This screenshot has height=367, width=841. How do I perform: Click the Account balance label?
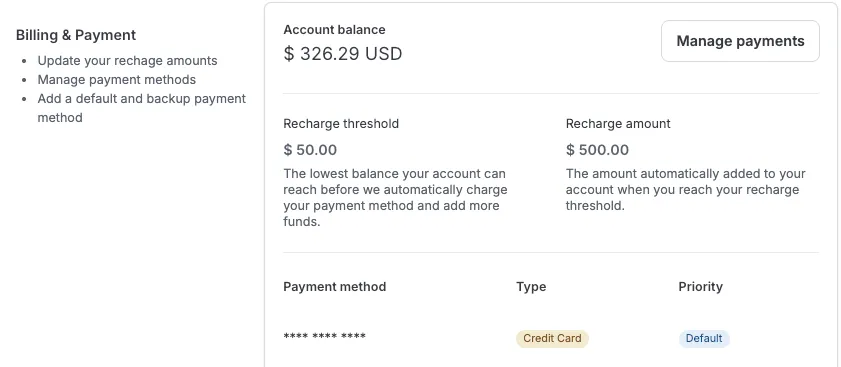pyautogui.click(x=334, y=30)
